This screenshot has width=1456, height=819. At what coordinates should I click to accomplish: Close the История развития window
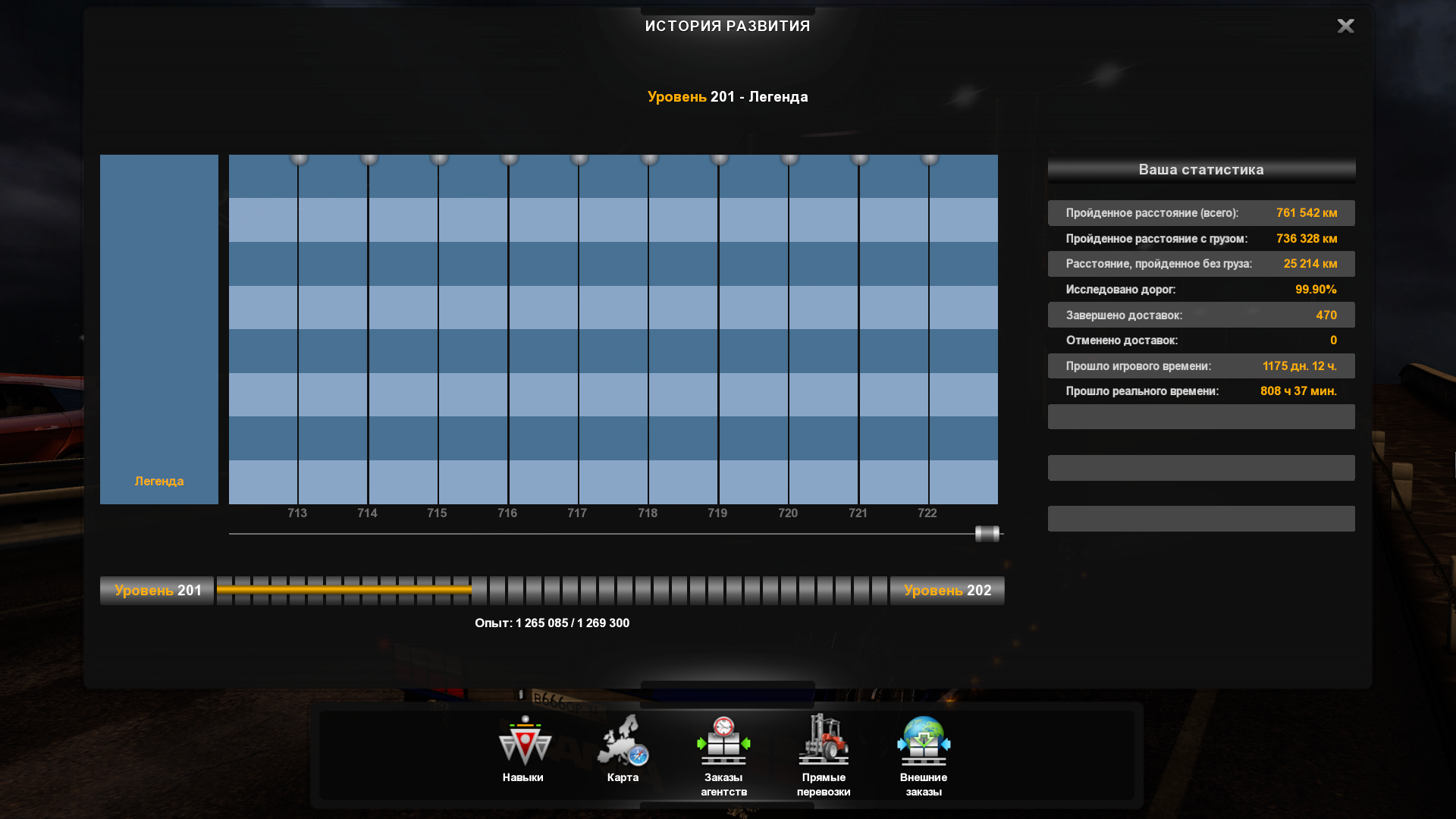(1345, 27)
